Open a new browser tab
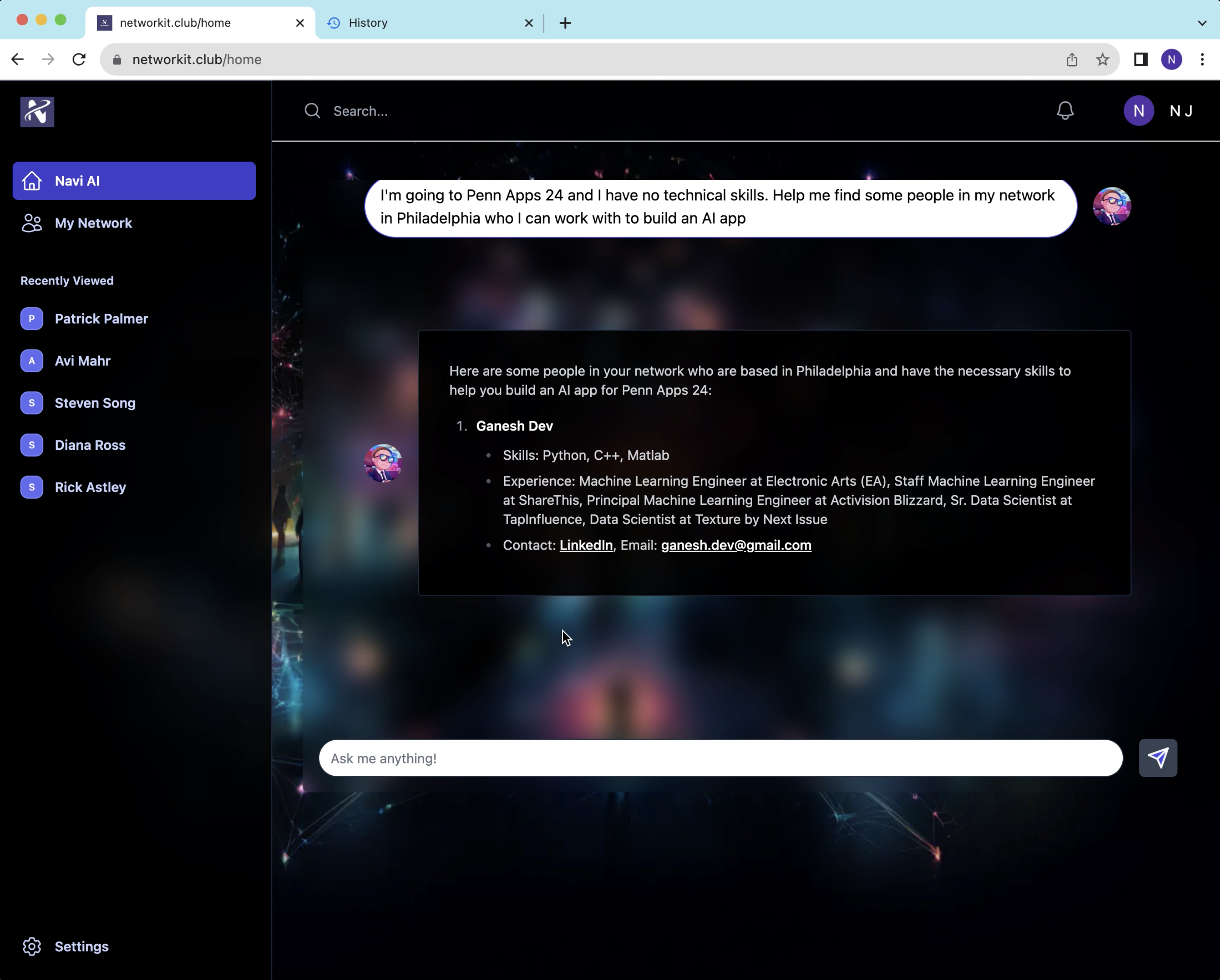Screen dimensions: 1220x980 pos(565,23)
